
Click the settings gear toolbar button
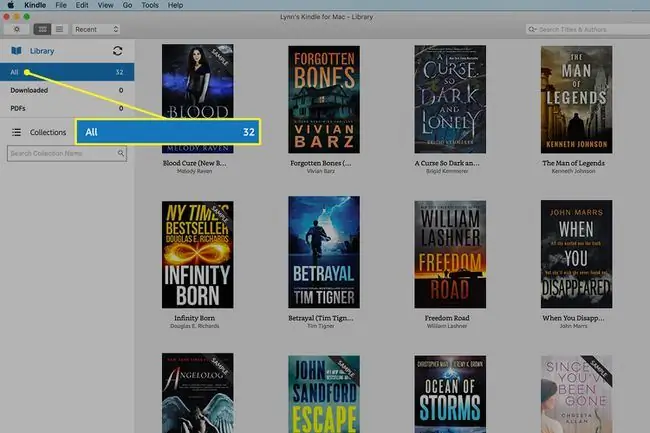pos(17,29)
